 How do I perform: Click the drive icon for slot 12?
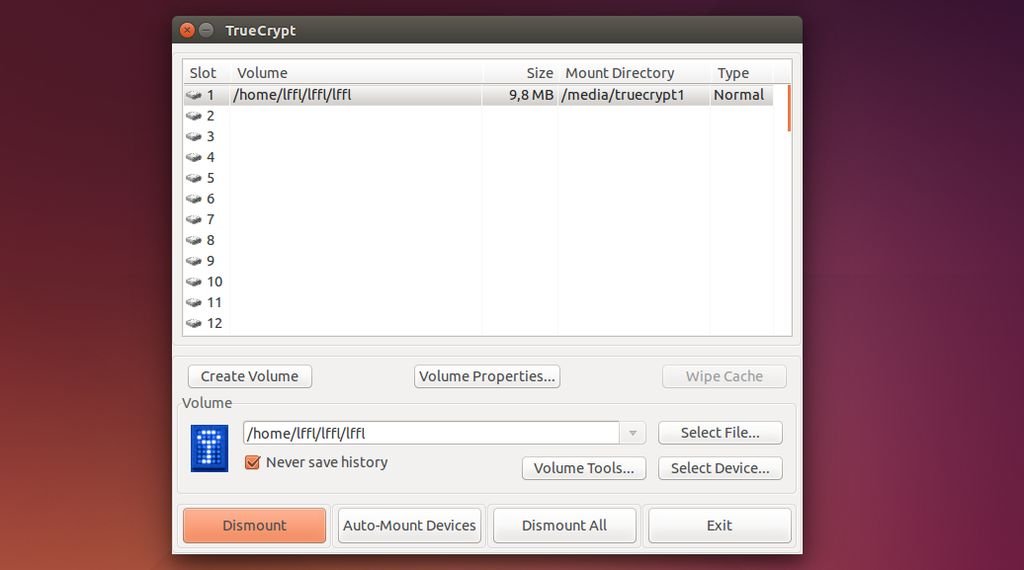tap(194, 324)
